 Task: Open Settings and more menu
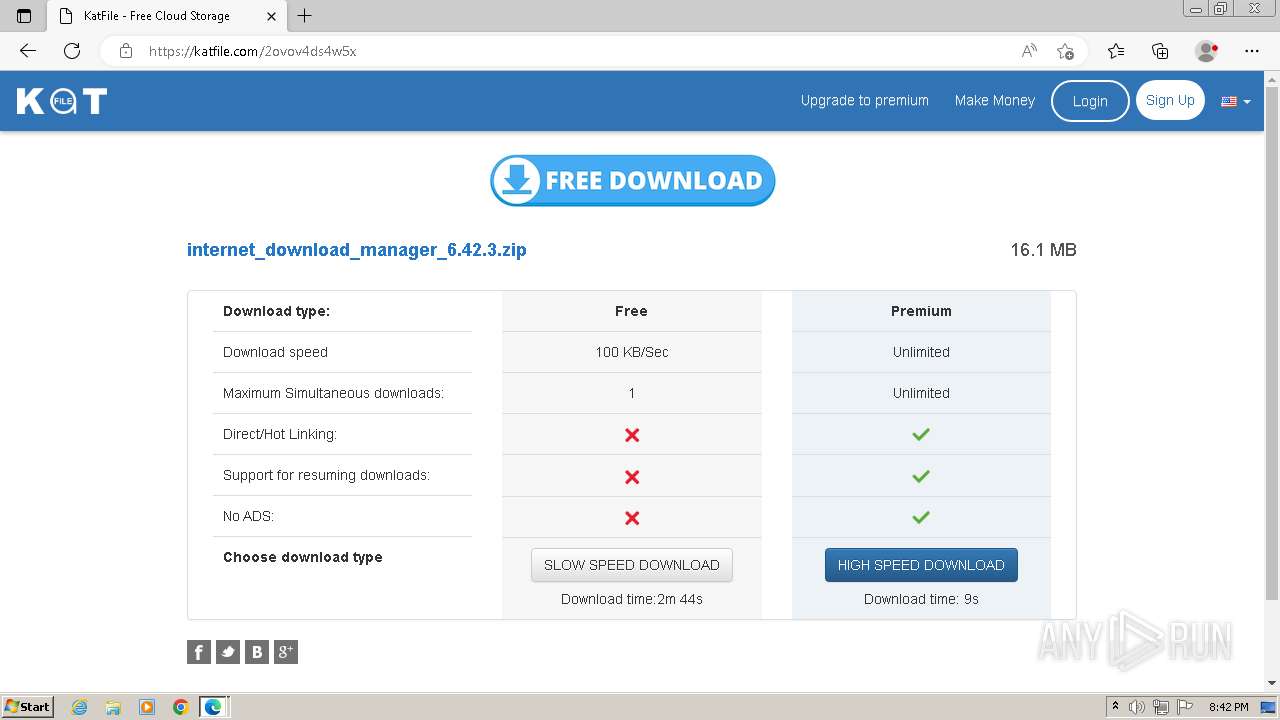click(x=1252, y=51)
